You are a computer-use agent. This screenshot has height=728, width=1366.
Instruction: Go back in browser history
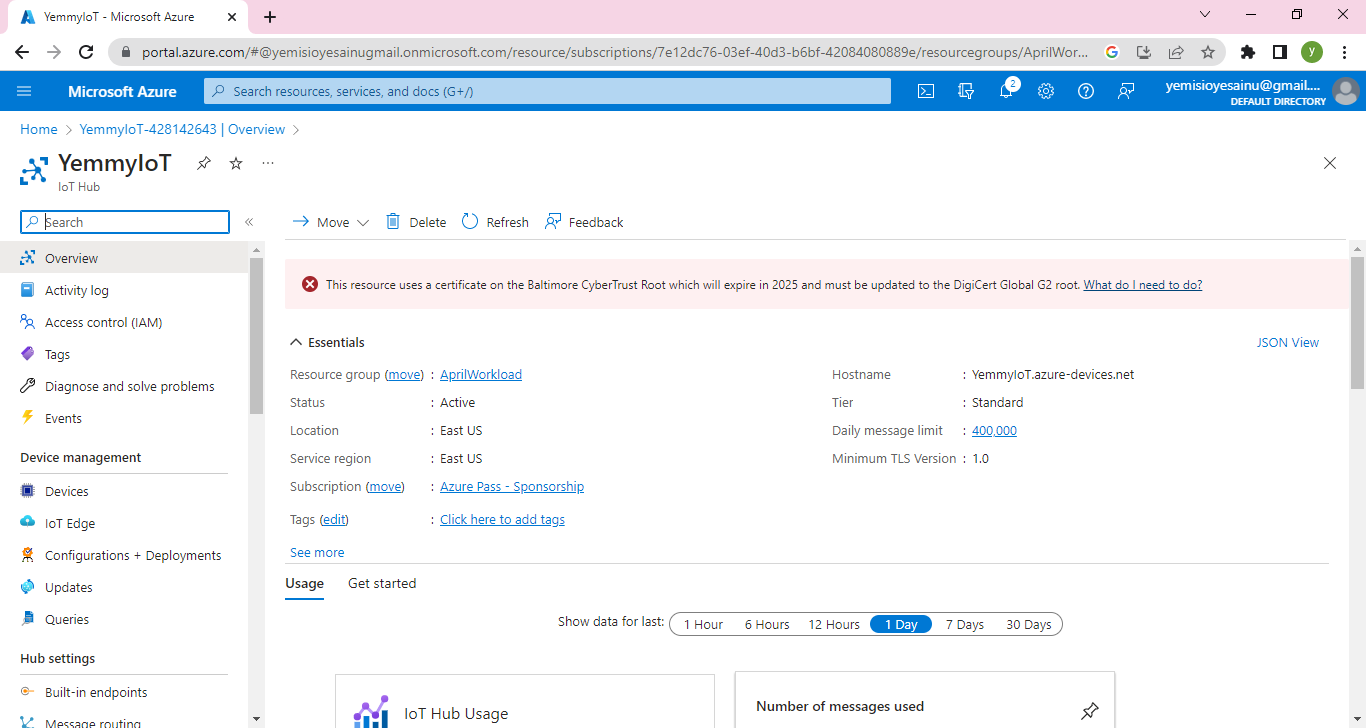[22, 52]
